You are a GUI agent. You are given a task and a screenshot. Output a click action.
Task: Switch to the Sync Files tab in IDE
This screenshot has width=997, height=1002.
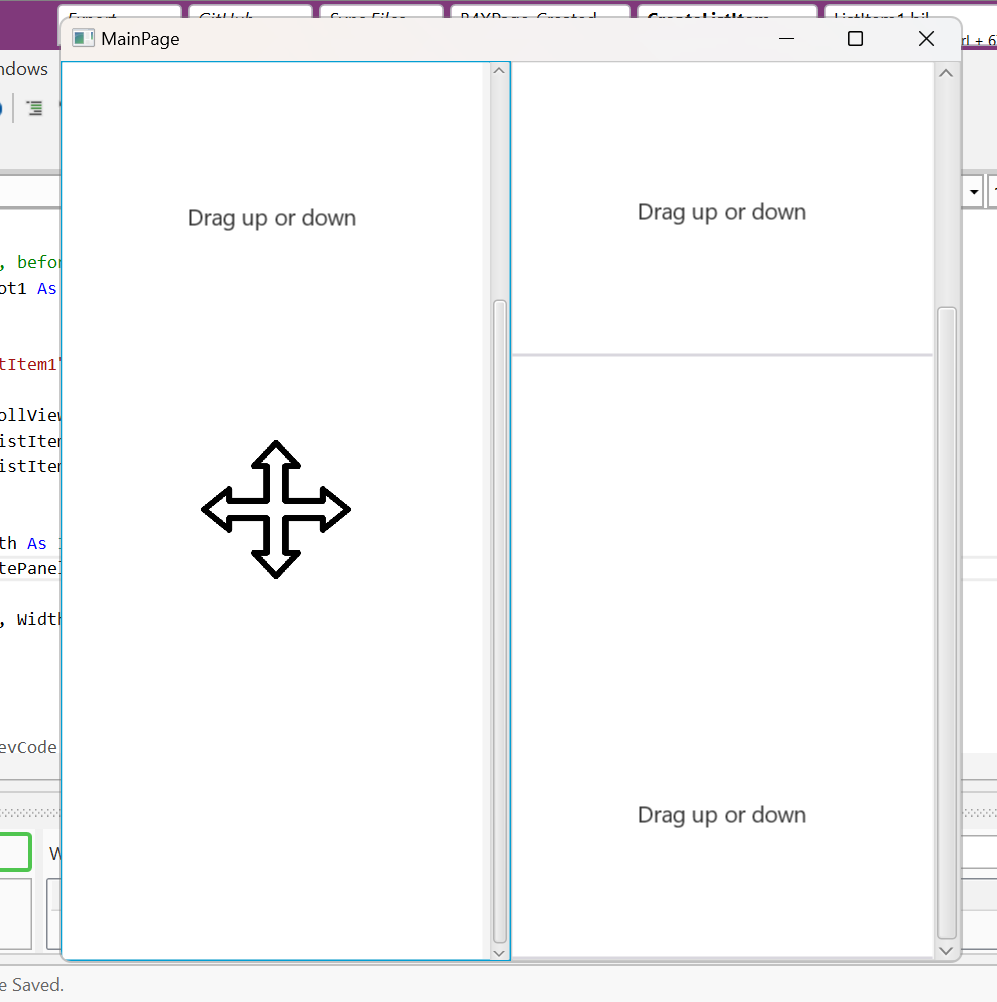[381, 12]
